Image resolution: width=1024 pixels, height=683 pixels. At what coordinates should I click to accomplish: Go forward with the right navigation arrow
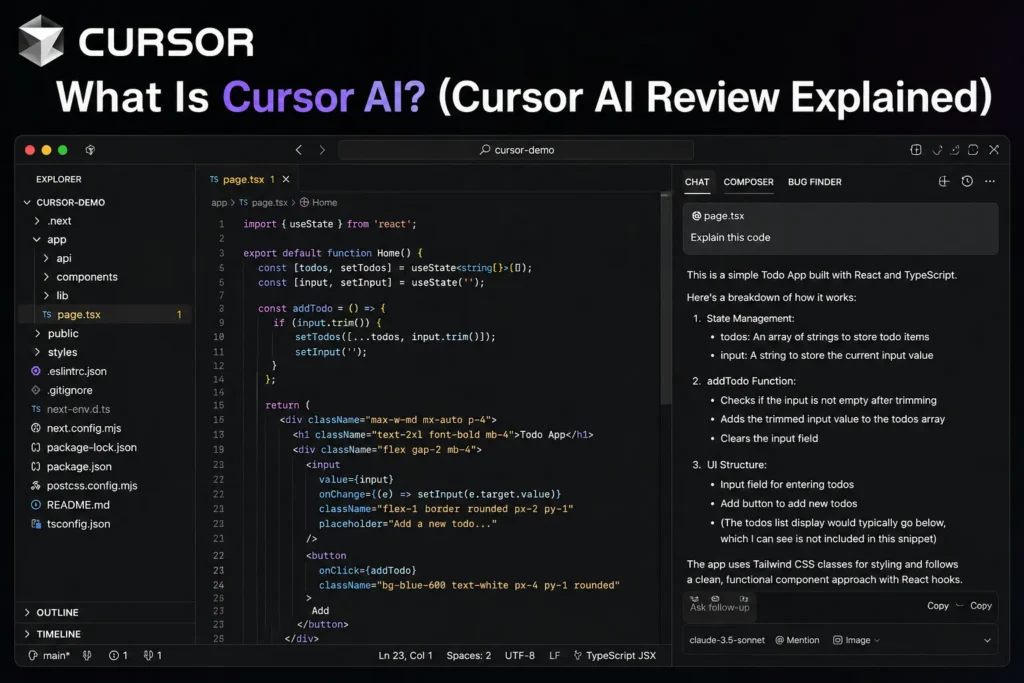tap(322, 150)
